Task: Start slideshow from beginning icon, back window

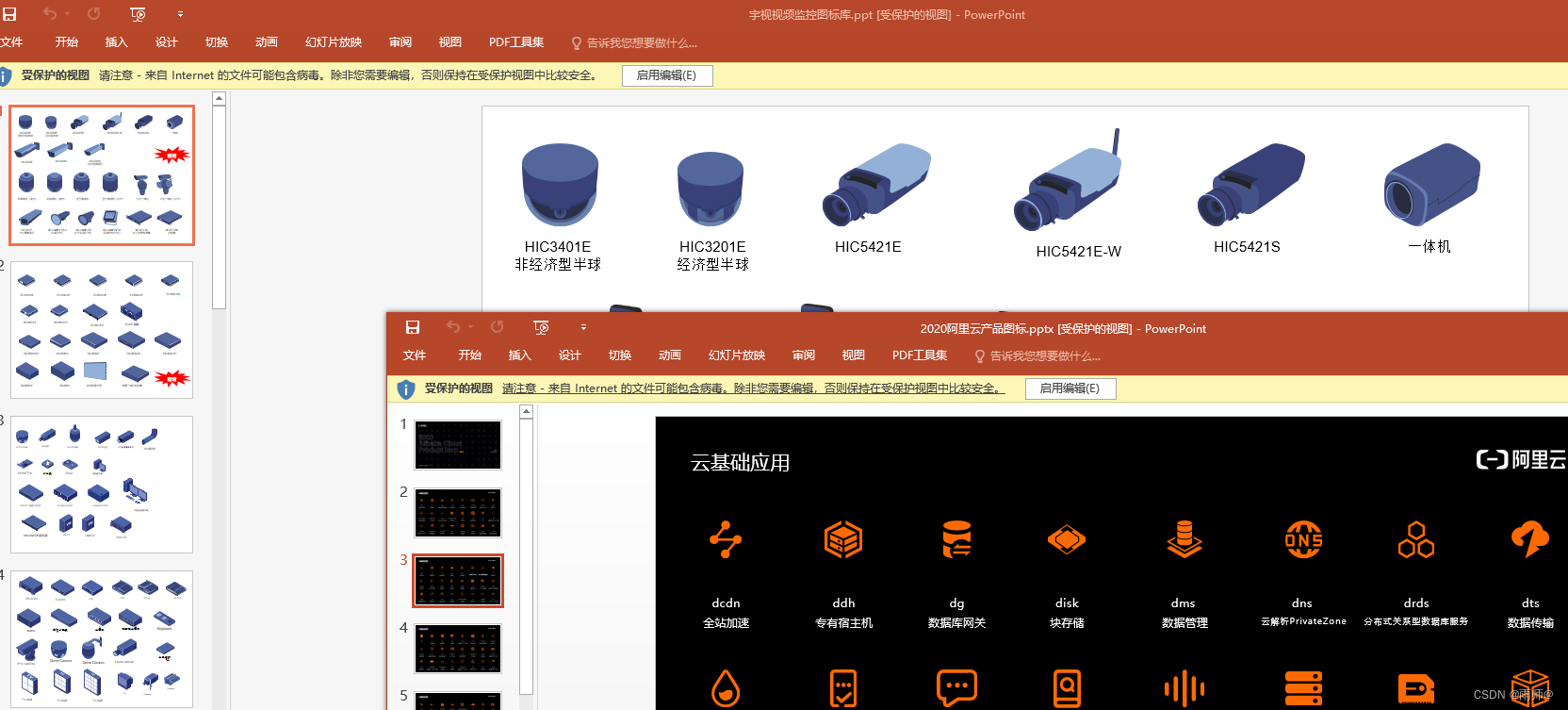Action: pyautogui.click(x=138, y=14)
